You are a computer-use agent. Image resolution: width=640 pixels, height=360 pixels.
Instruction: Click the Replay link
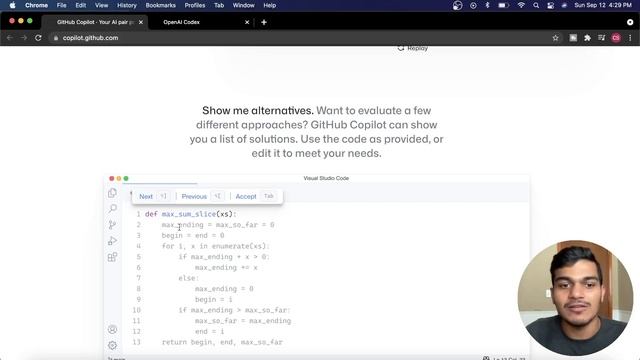click(413, 48)
